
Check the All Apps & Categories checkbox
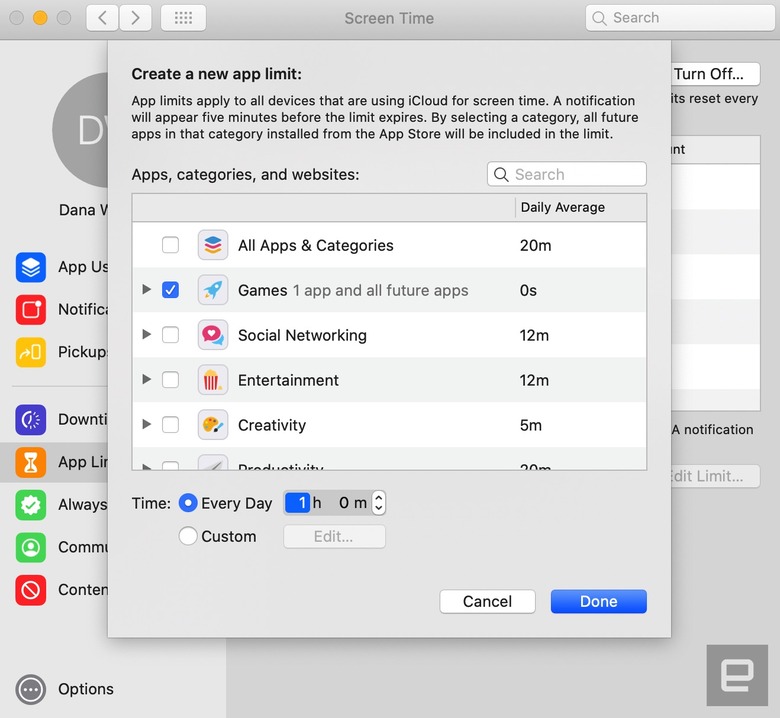[170, 245]
